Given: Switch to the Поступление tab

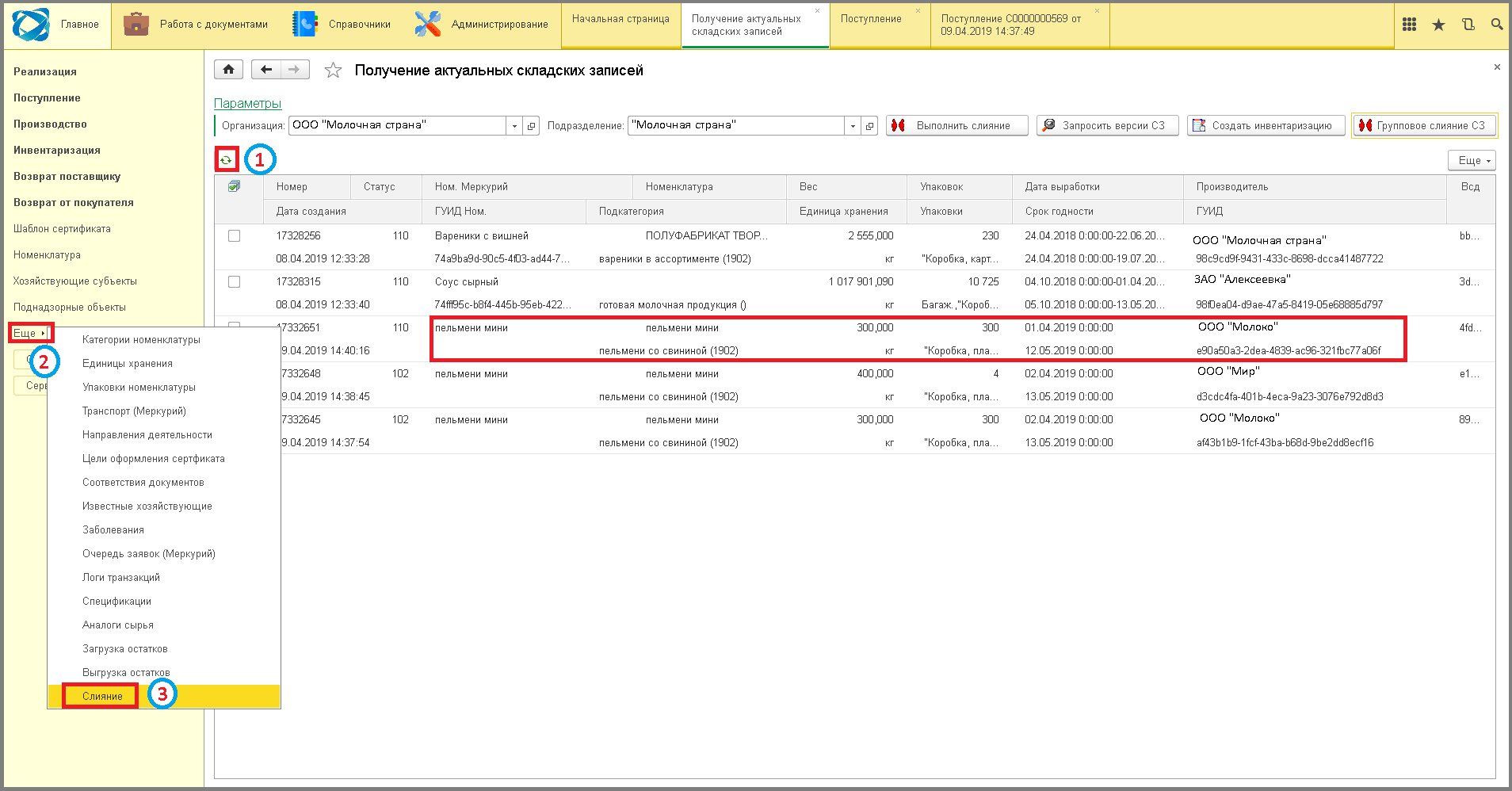Looking at the screenshot, I should [871, 19].
